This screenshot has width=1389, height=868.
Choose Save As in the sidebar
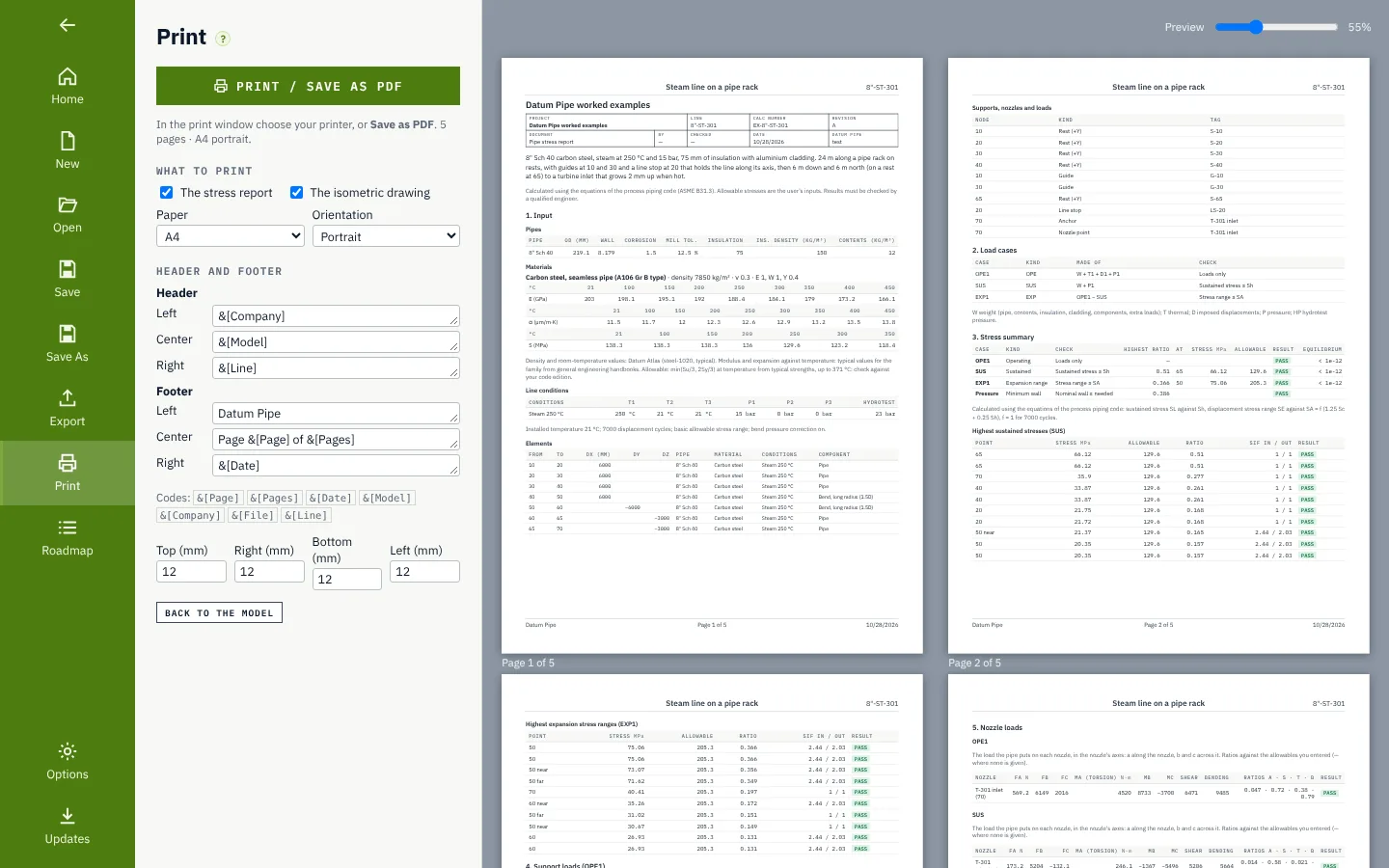68,344
